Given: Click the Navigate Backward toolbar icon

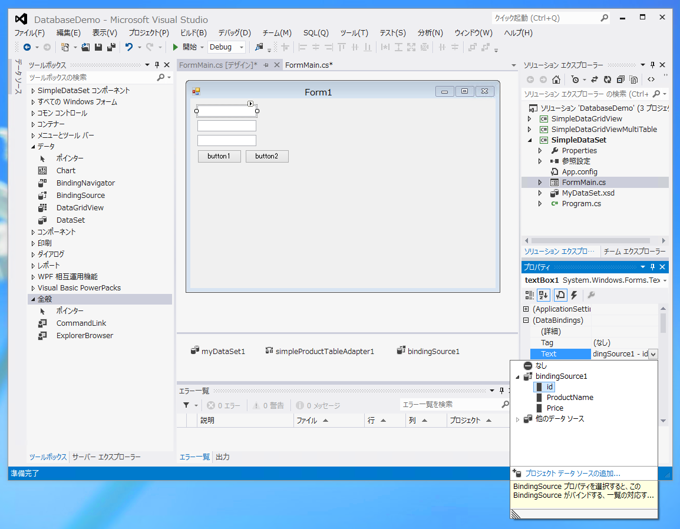Looking at the screenshot, I should point(27,47).
